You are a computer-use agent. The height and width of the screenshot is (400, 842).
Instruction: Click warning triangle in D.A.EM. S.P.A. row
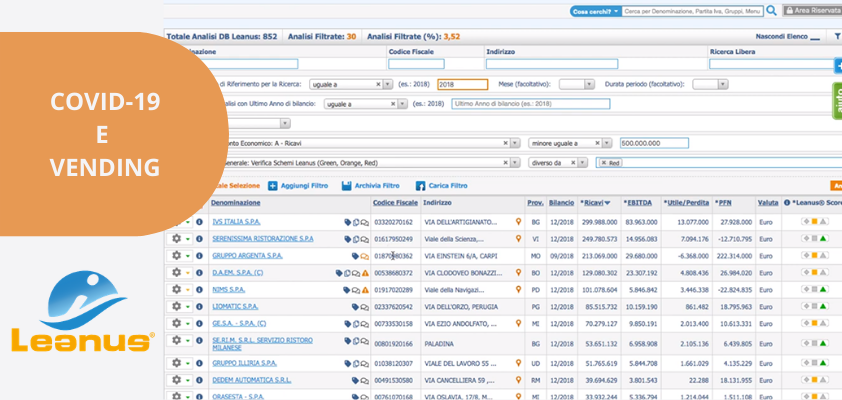pyautogui.click(x=365, y=273)
